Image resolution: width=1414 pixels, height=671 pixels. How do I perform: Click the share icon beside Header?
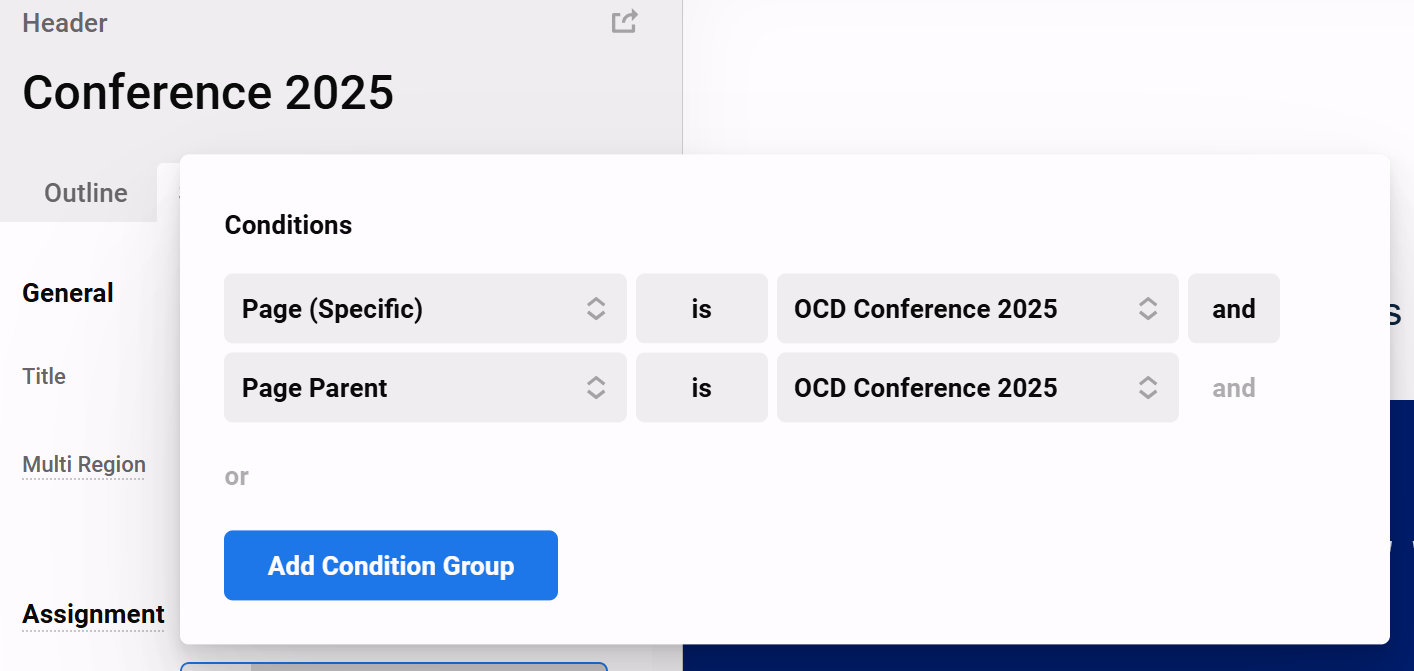tap(624, 22)
